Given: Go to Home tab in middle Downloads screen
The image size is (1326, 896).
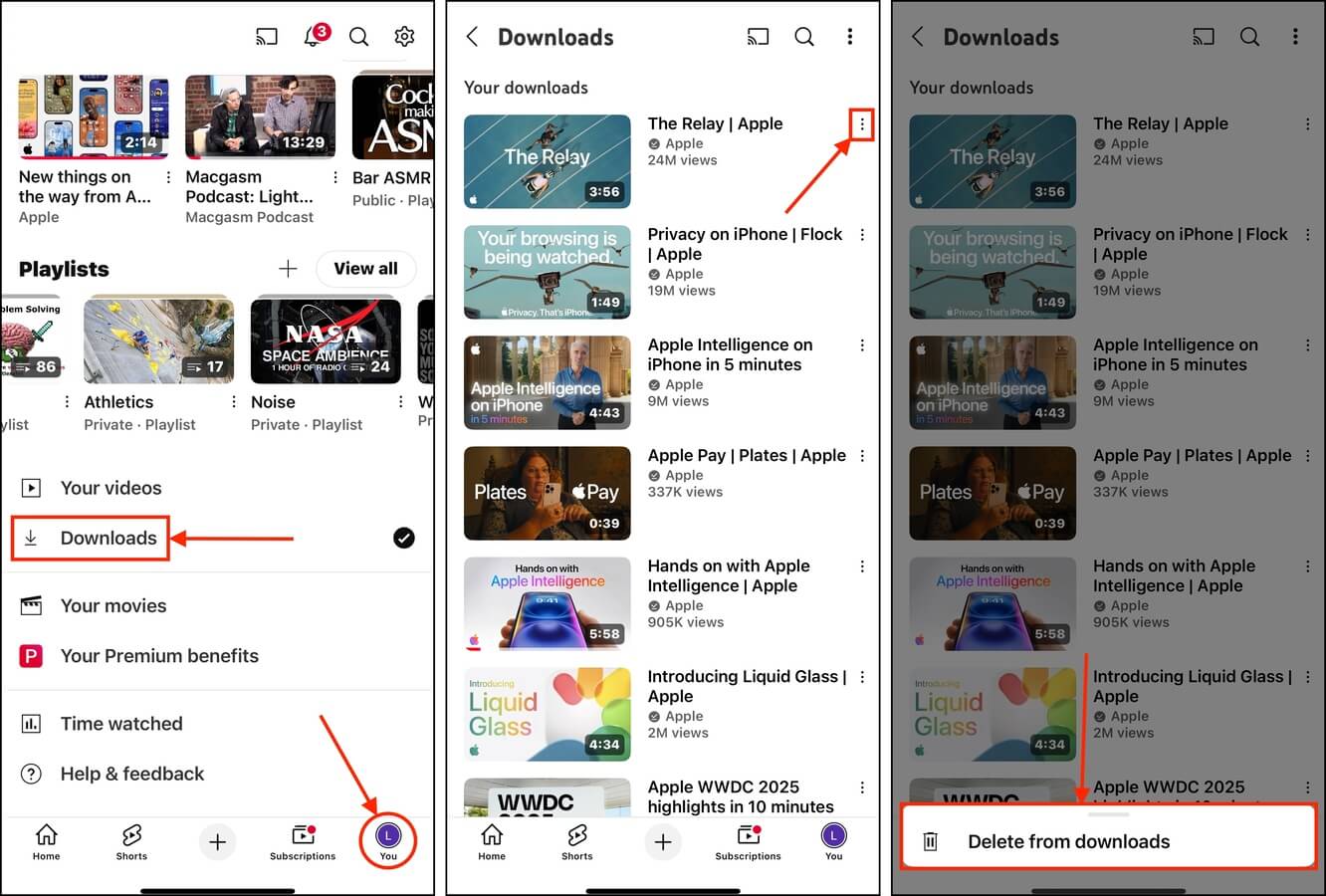Looking at the screenshot, I should pos(492,841).
